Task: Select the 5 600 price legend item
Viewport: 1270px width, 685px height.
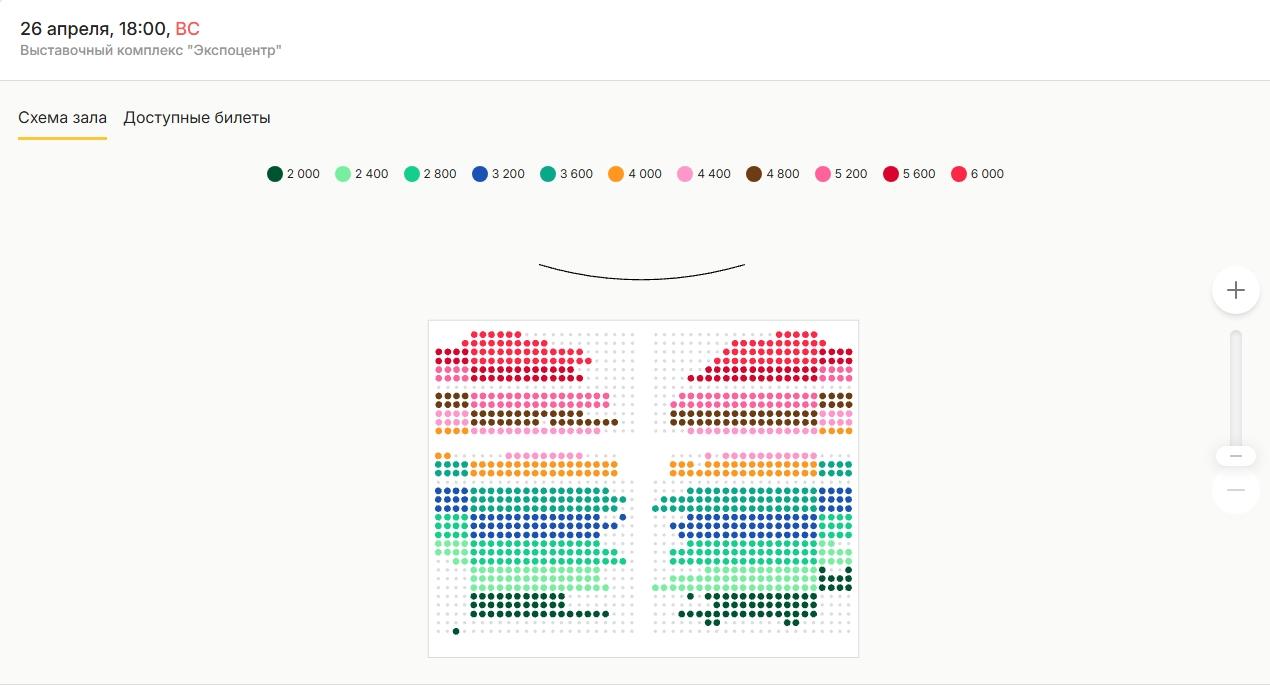Action: click(891, 174)
